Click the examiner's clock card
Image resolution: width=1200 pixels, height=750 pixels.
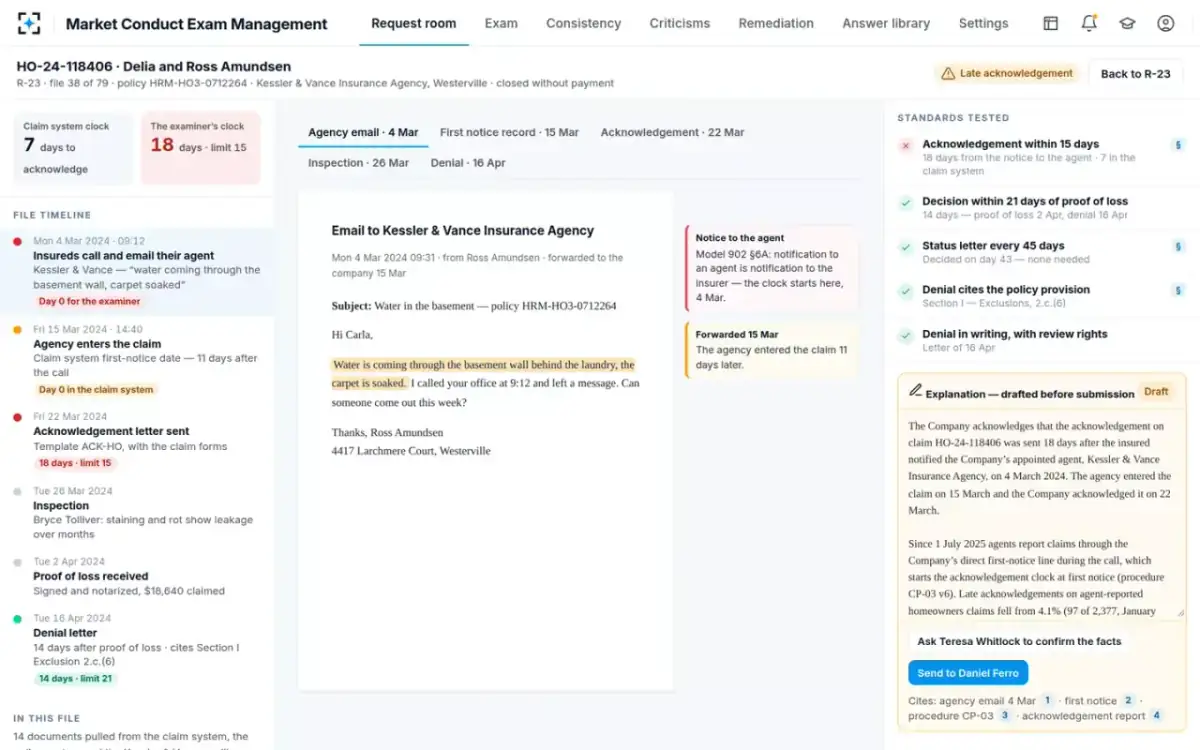tap(200, 147)
